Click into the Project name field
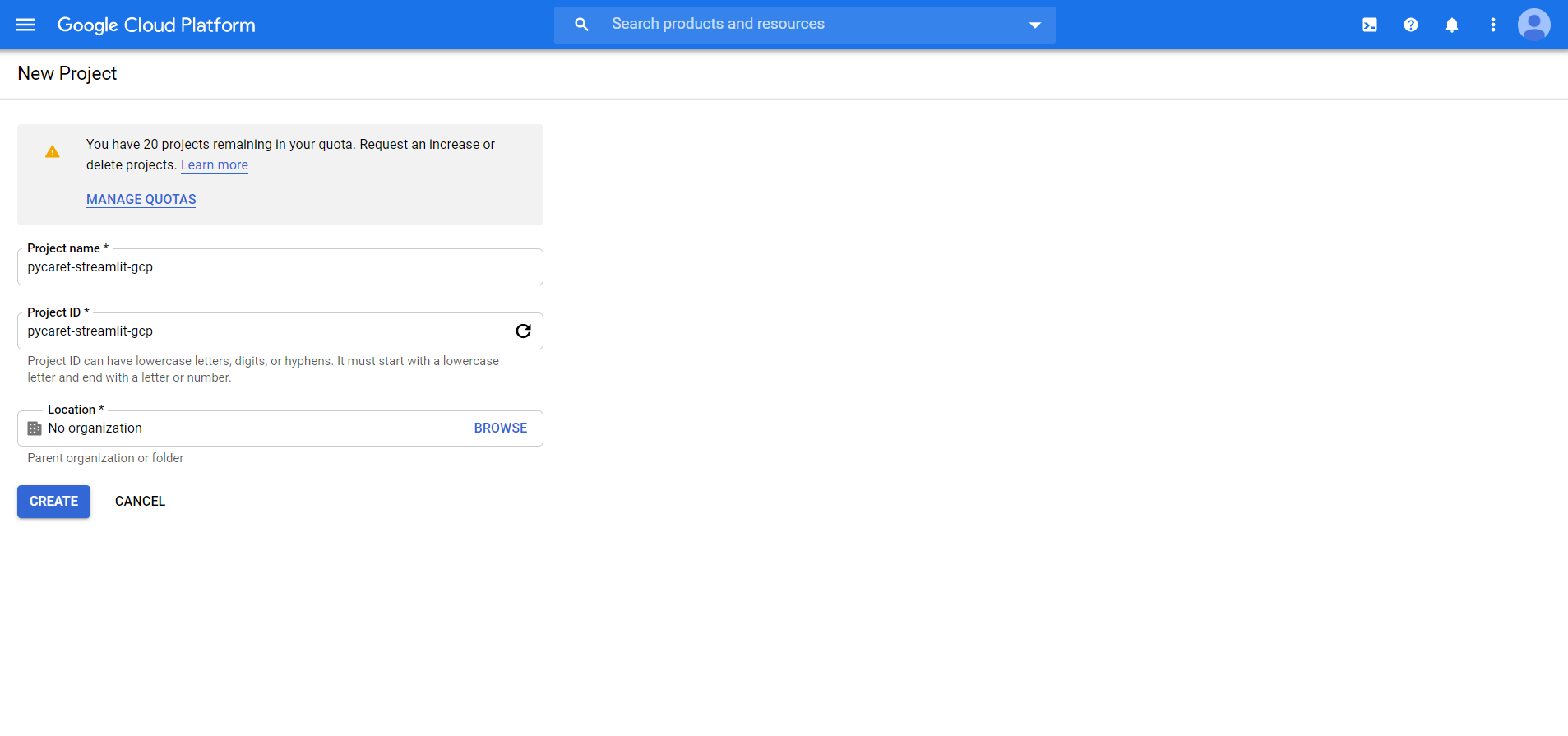 pos(280,267)
